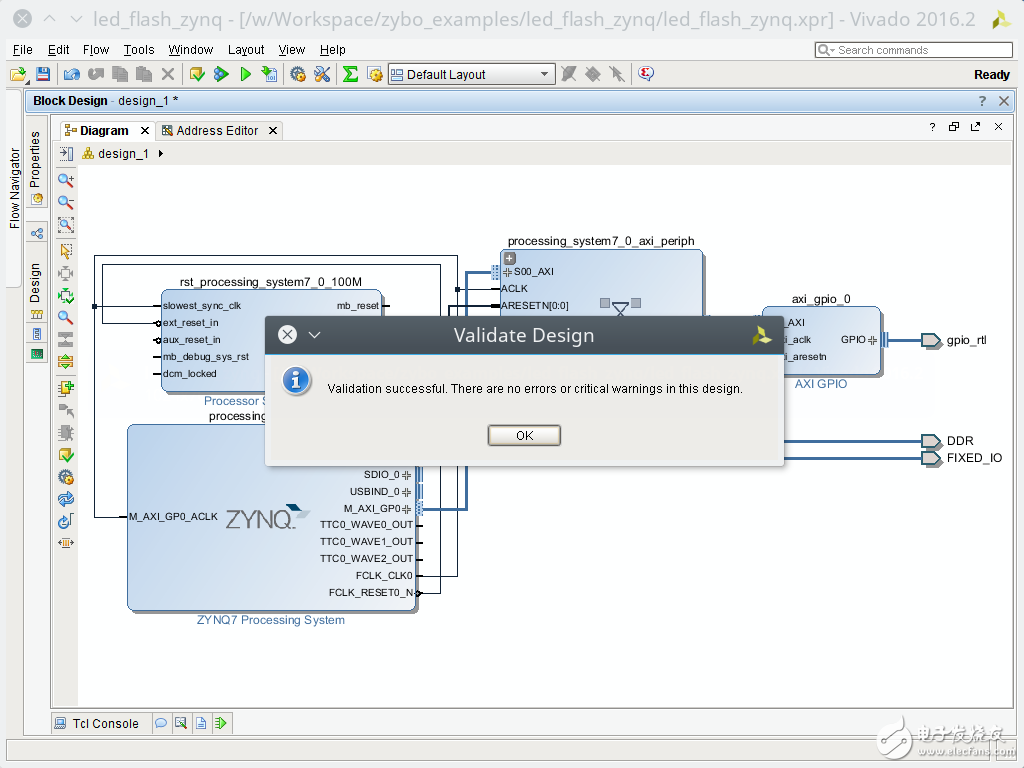Click the Validate Design checkmark icon in sidebar

[66, 455]
